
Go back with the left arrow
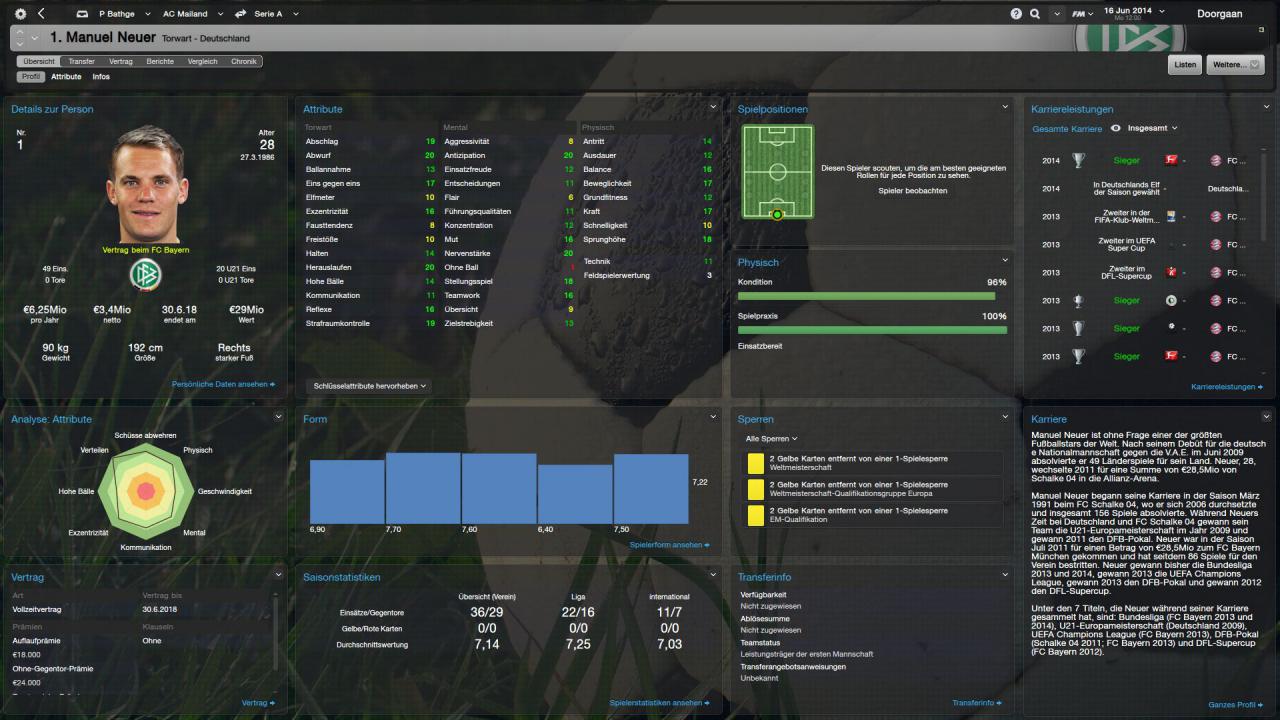tap(41, 14)
